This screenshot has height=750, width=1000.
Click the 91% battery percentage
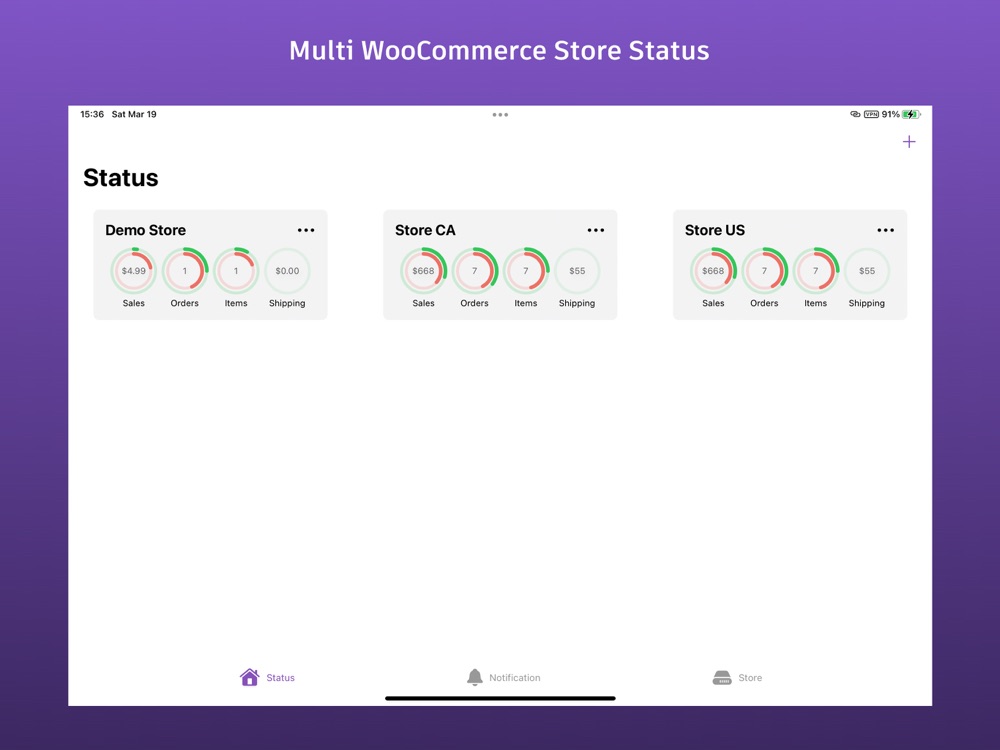pyautogui.click(x=890, y=114)
